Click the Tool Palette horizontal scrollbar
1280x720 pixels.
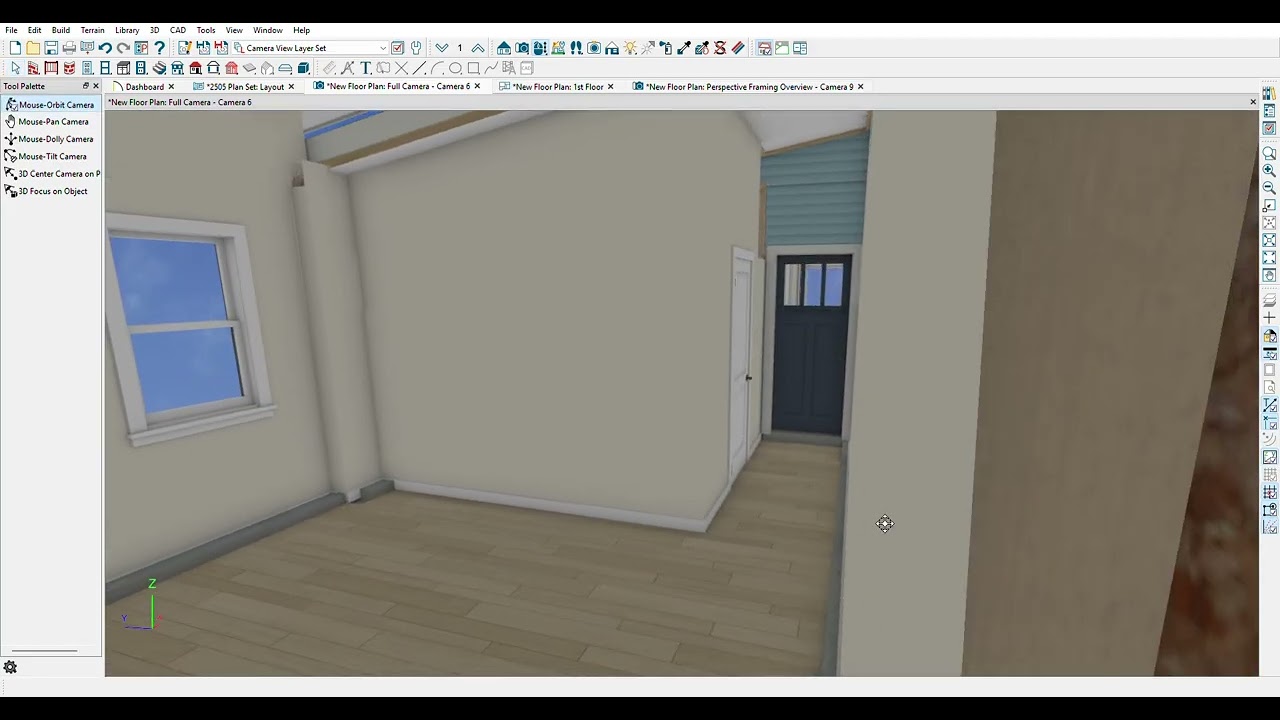tap(44, 651)
